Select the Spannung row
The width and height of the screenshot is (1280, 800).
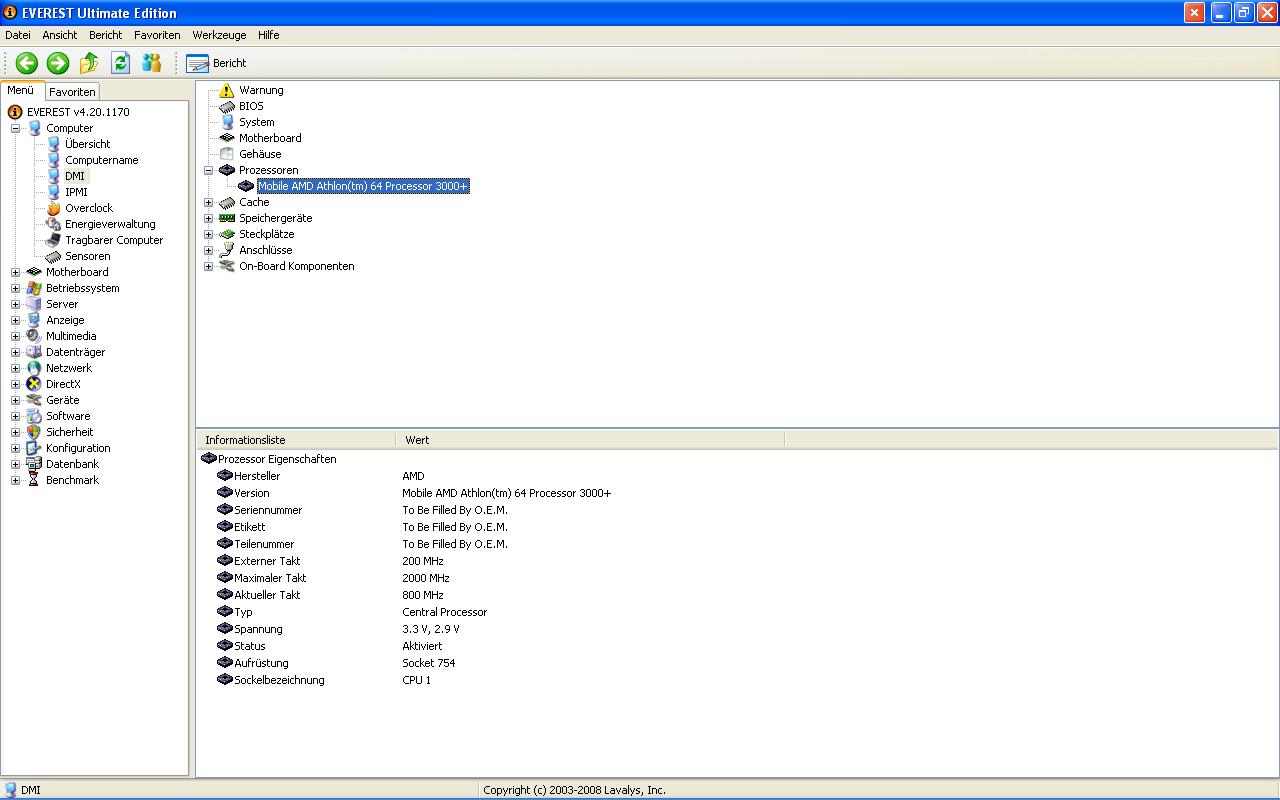tap(737, 629)
